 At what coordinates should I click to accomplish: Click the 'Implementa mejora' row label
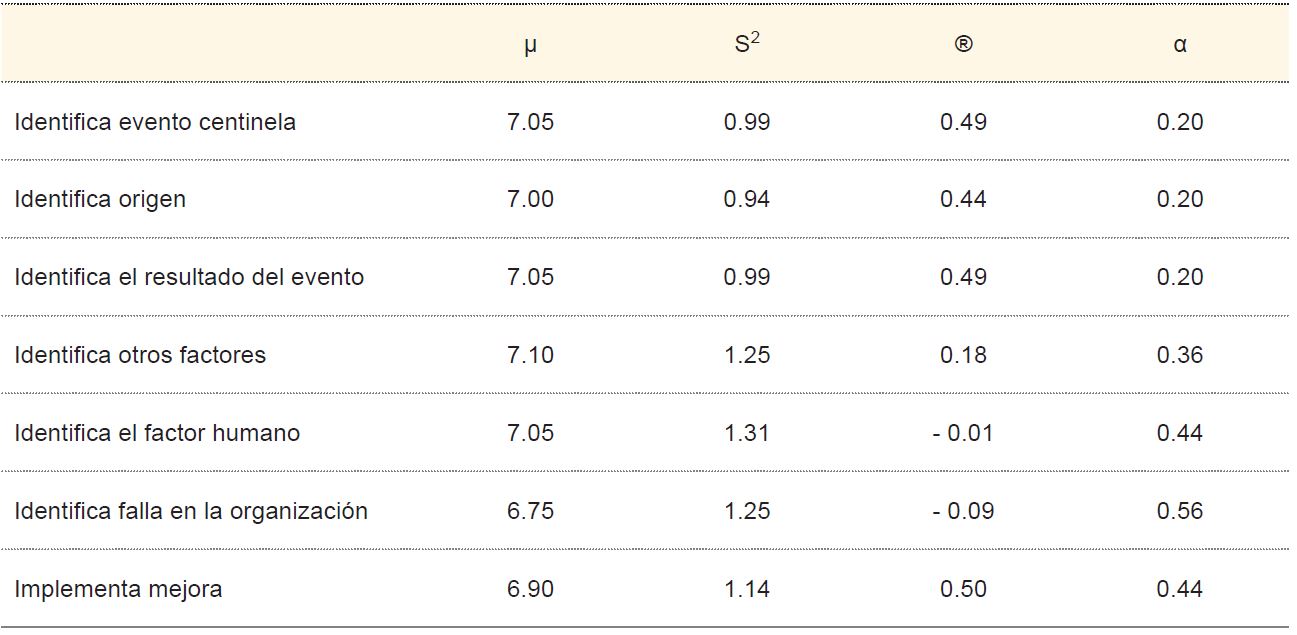coord(118,589)
